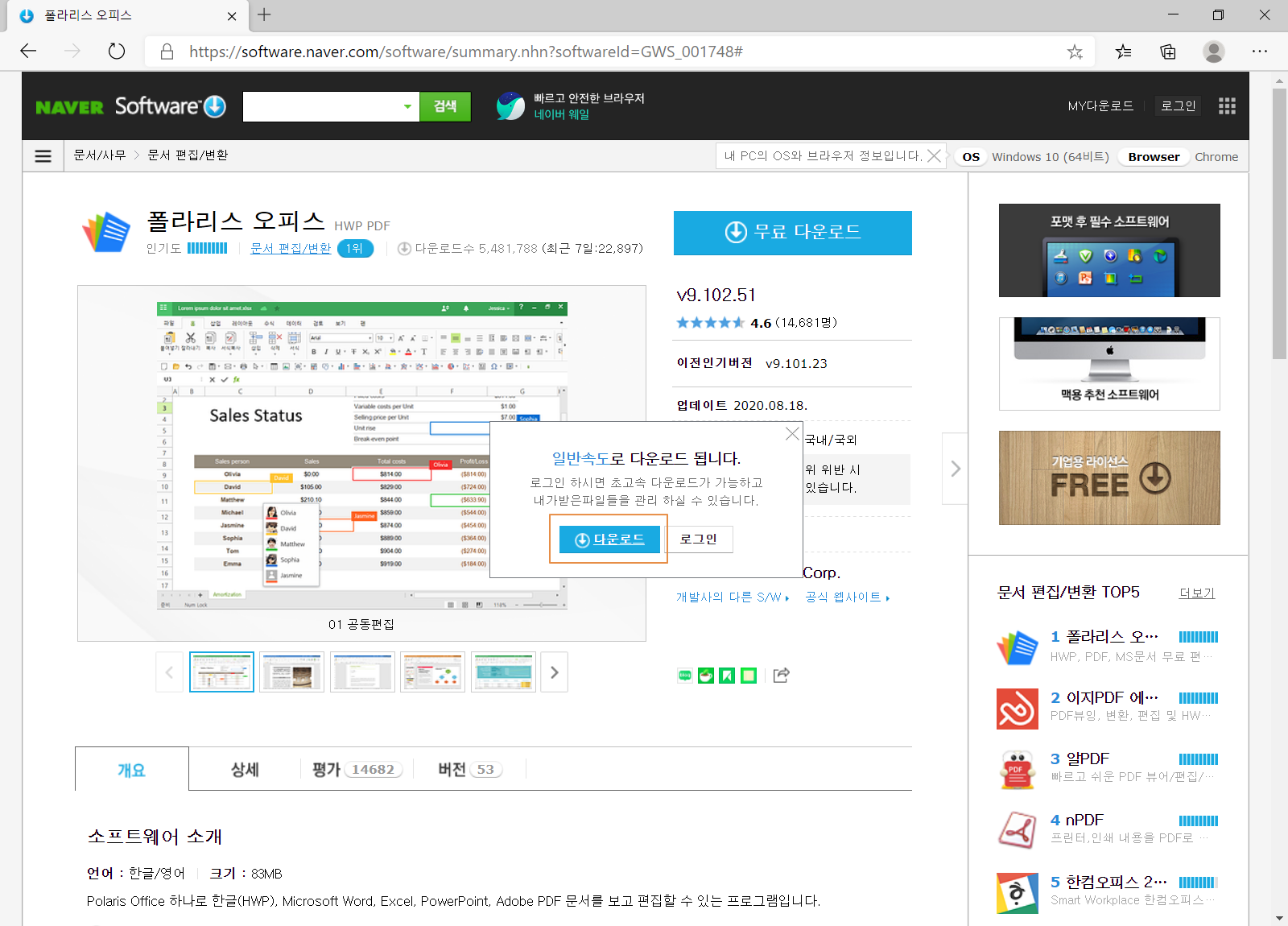Viewport: 1288px width, 926px height.
Task: Open the 이지PDF icon in TOP5
Action: (x=1018, y=709)
